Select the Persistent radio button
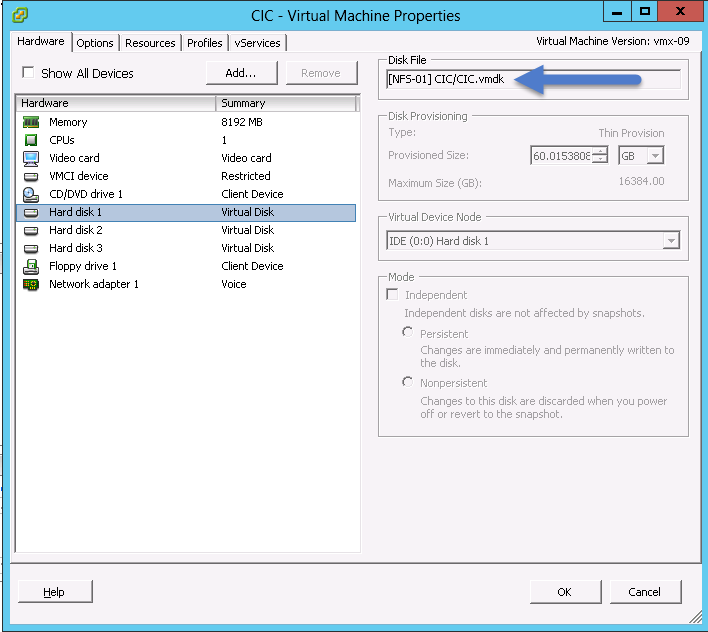 407,332
